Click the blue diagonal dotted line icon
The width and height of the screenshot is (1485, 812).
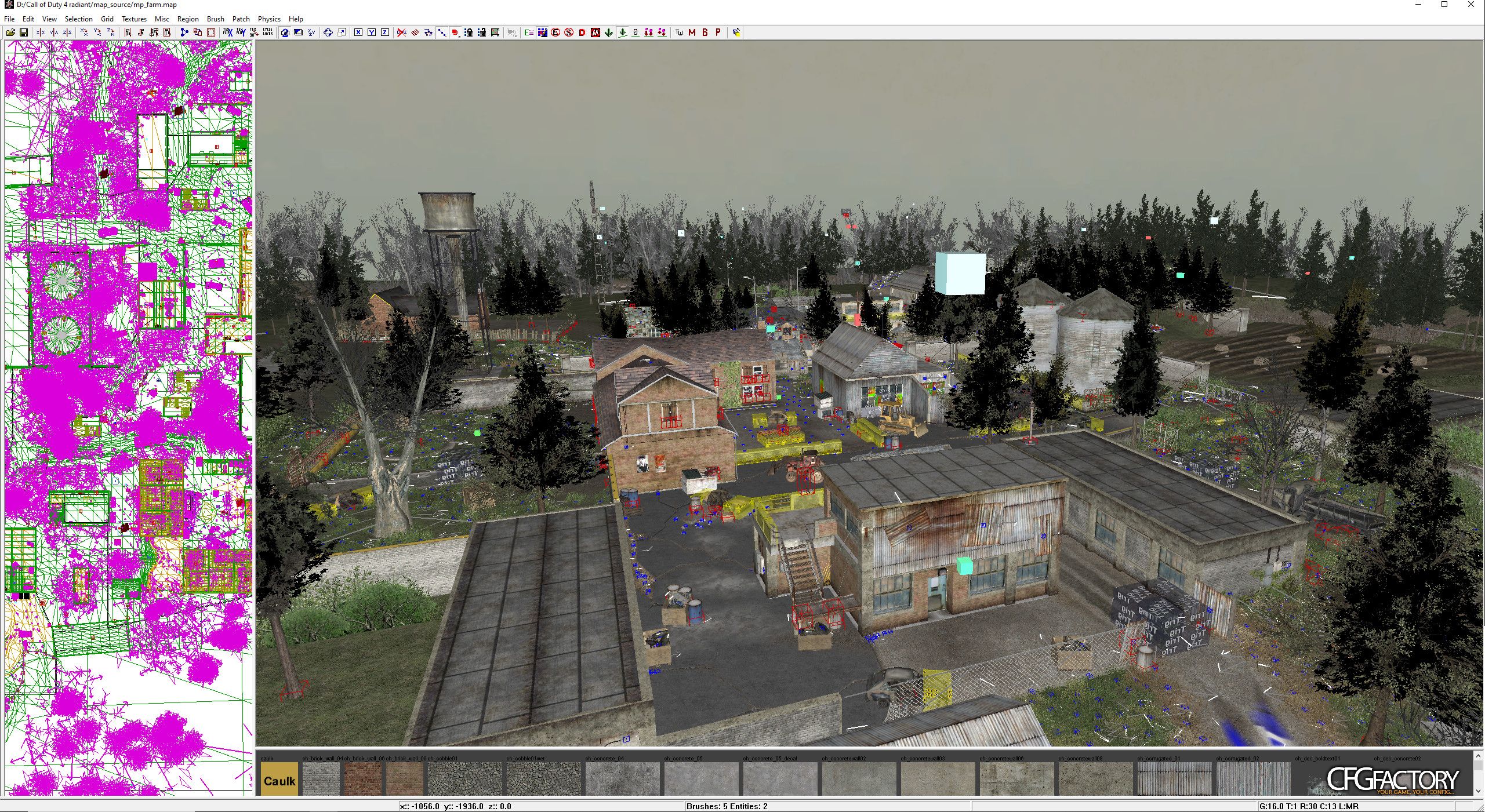[x=442, y=32]
